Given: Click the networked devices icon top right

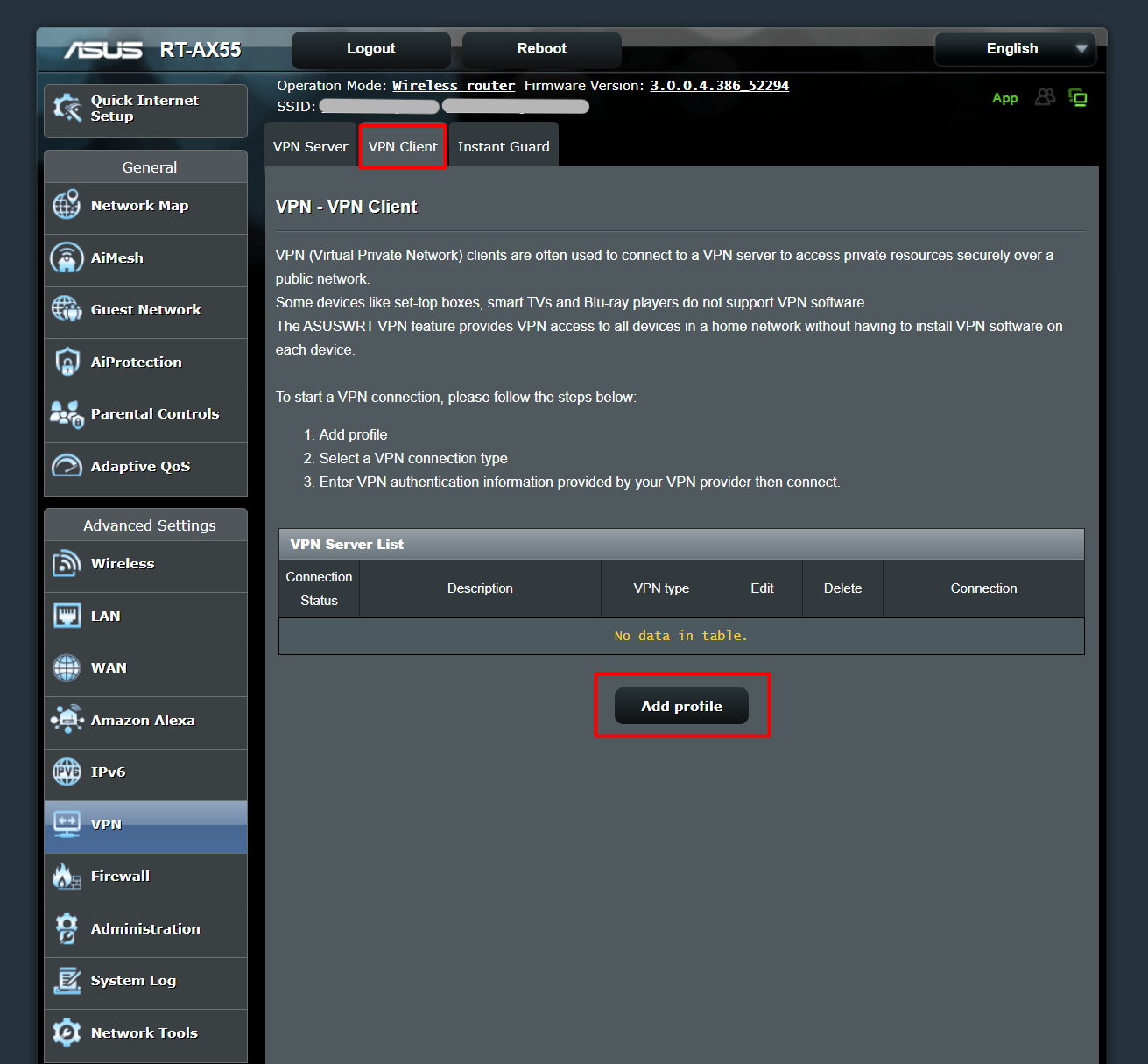Looking at the screenshot, I should coord(1079,97).
